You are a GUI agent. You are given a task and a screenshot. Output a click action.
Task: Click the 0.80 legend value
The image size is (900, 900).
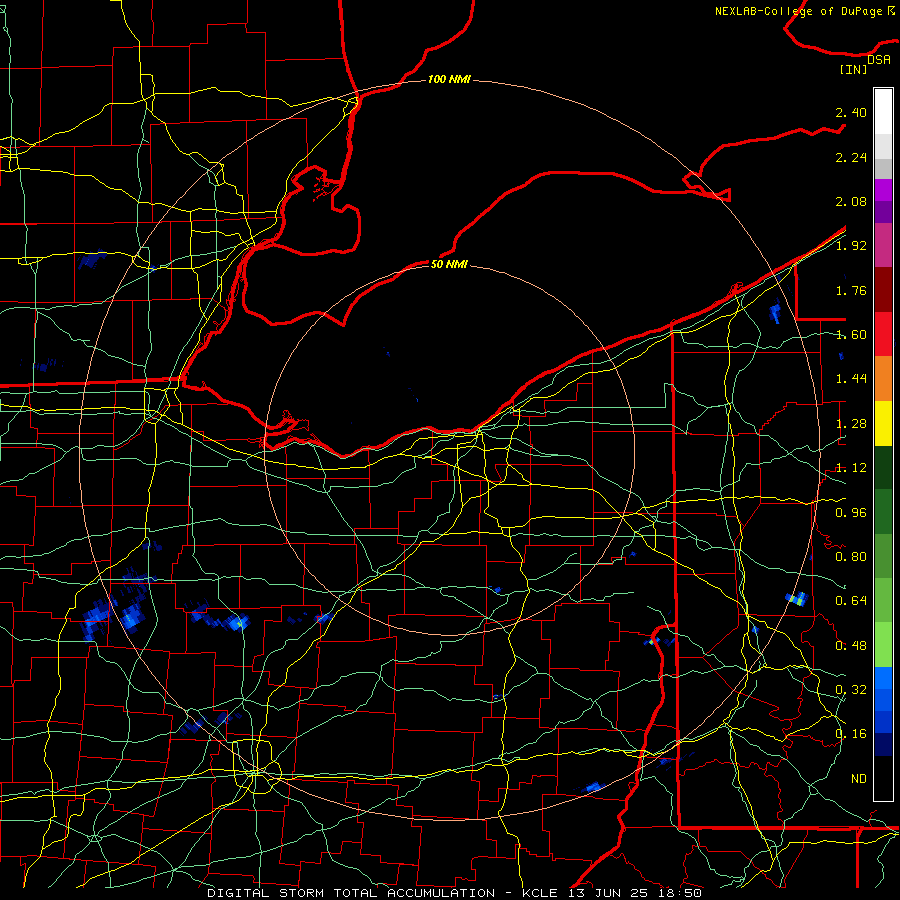851,557
